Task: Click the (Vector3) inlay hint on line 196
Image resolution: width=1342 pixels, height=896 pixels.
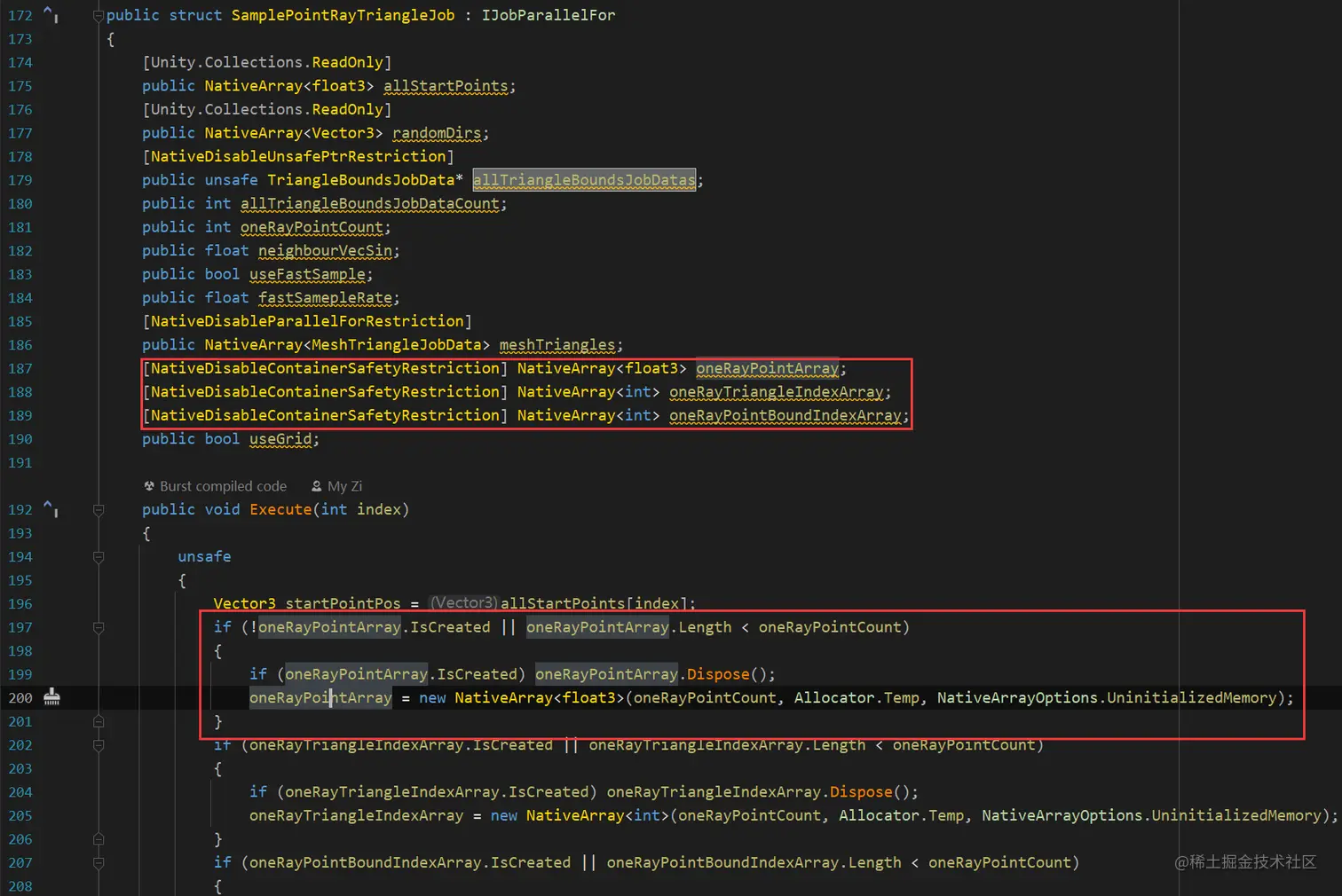Action: click(463, 603)
